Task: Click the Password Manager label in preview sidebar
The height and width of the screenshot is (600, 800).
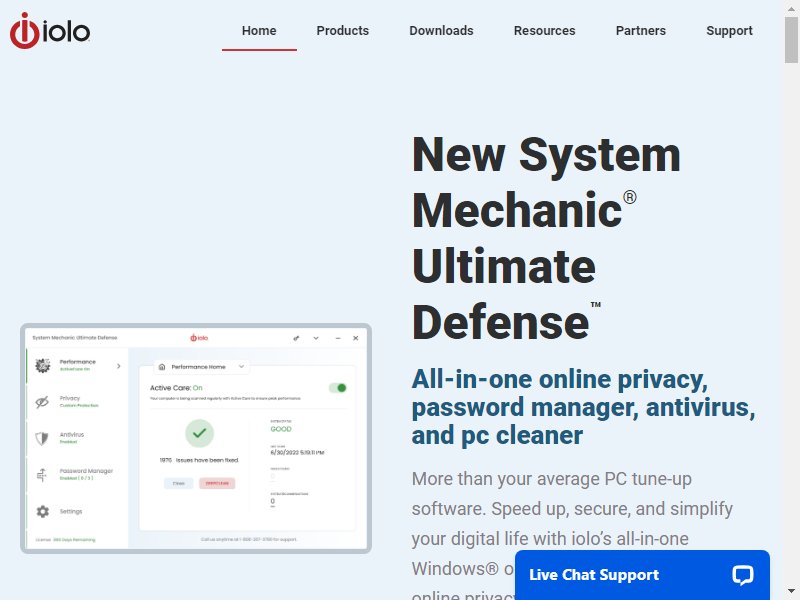Action: point(86,471)
